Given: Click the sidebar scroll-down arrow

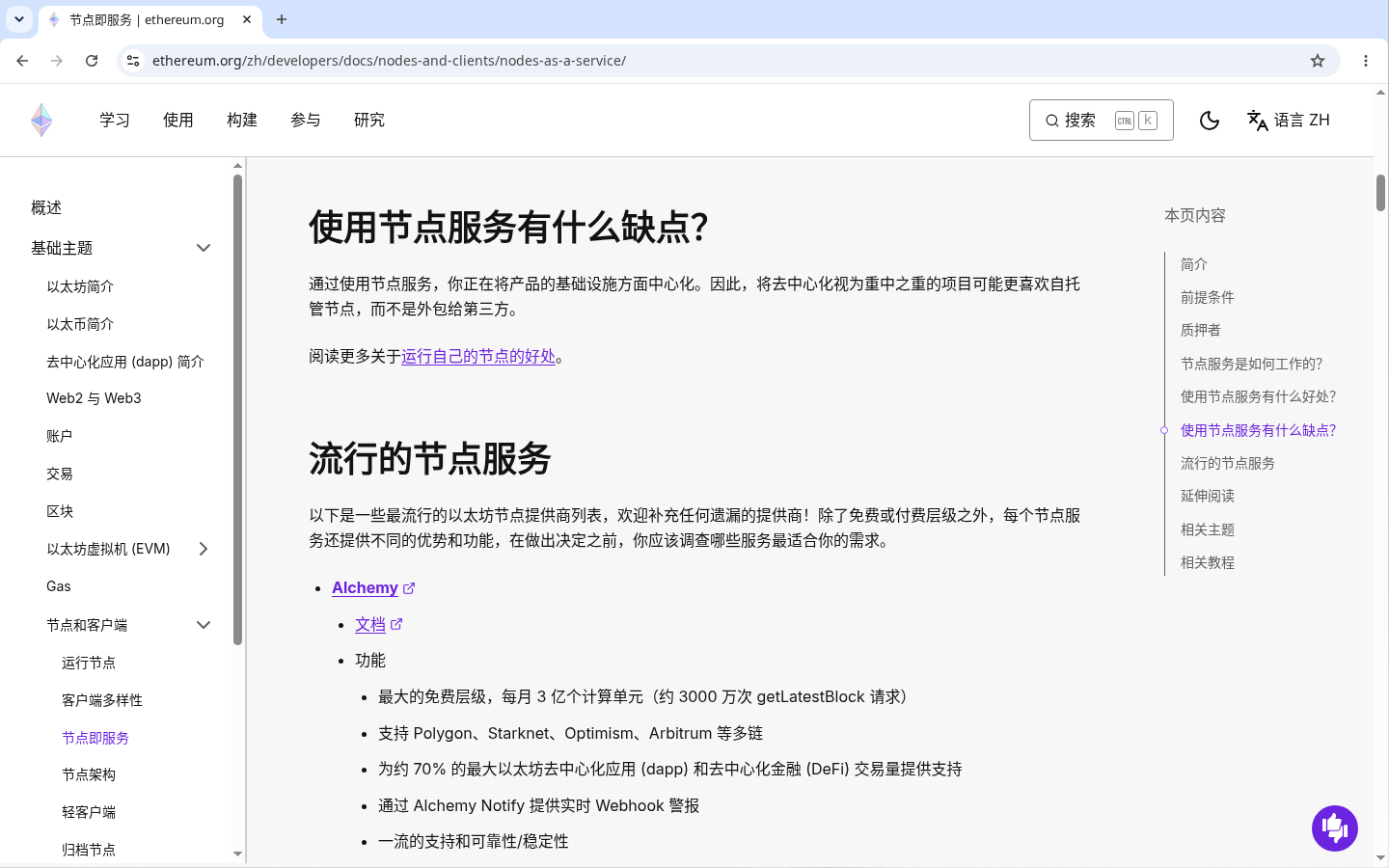Looking at the screenshot, I should [x=237, y=854].
